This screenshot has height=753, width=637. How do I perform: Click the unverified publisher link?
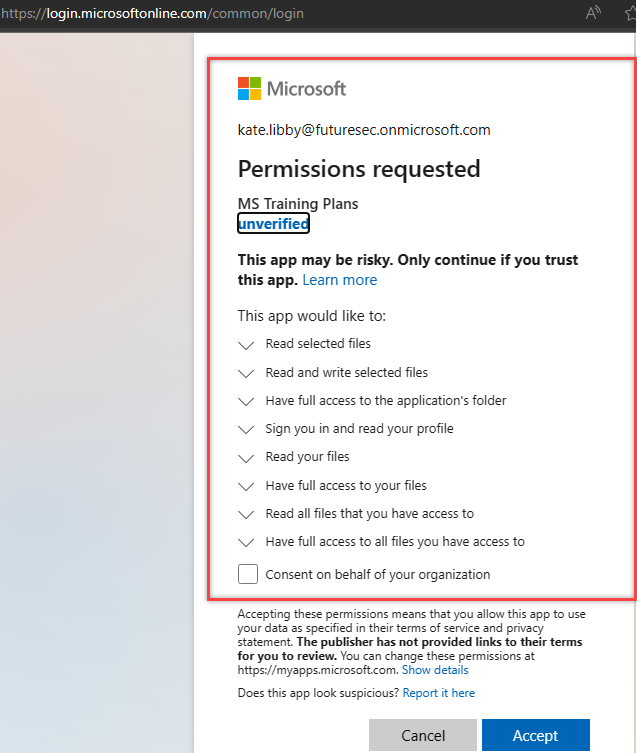pos(273,224)
